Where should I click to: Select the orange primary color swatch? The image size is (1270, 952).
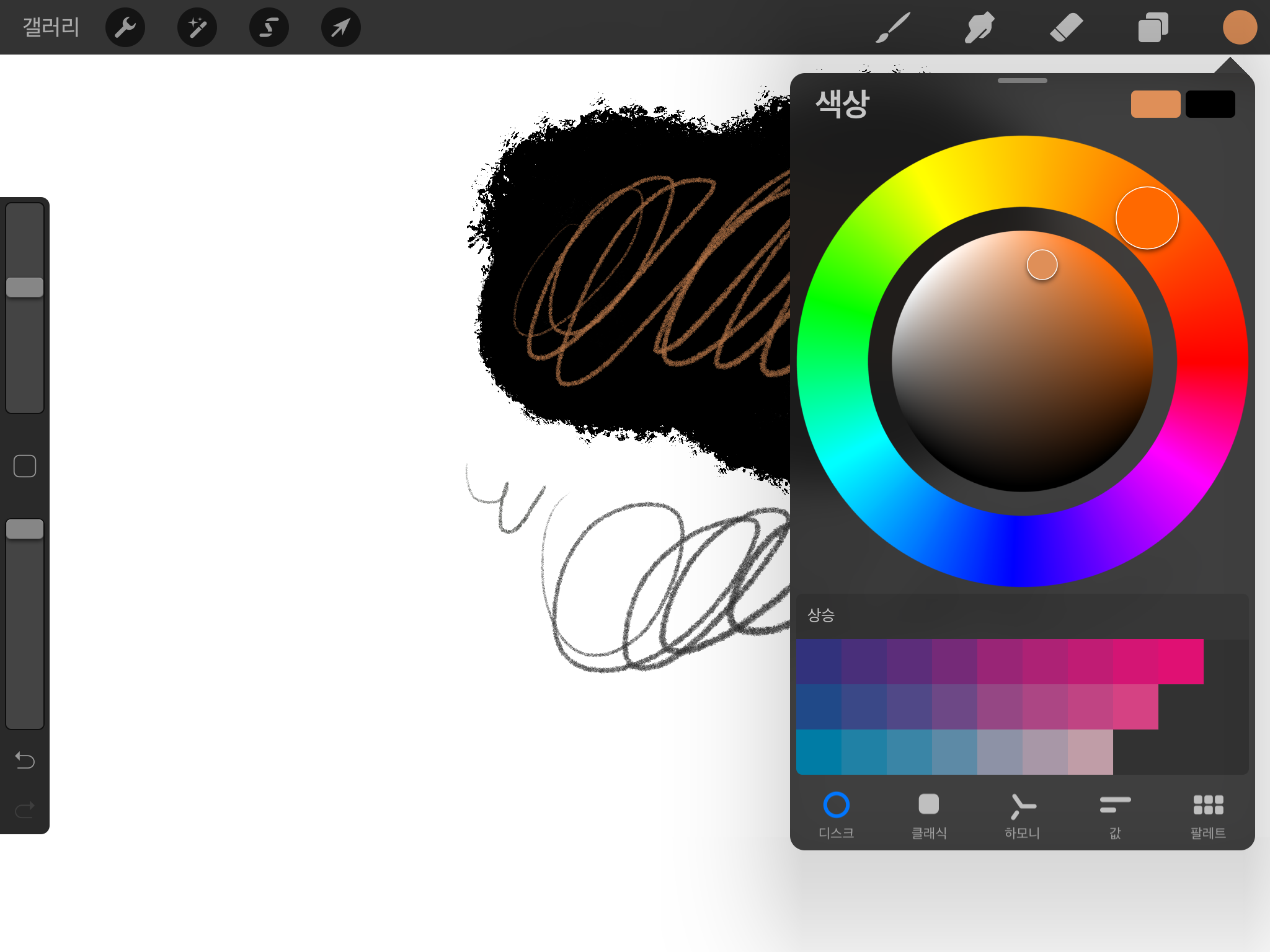(1155, 104)
